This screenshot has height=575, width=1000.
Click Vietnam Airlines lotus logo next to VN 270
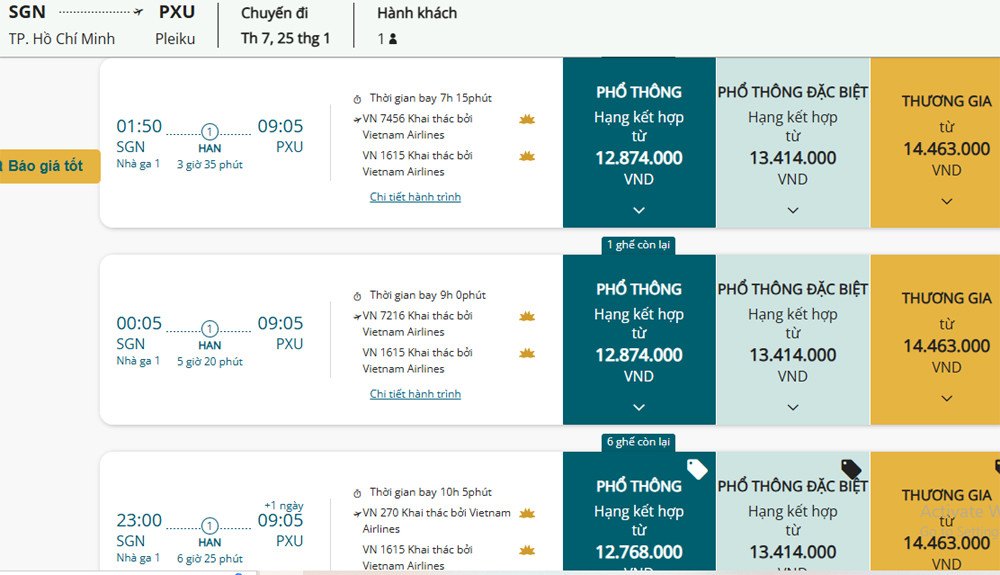[527, 513]
